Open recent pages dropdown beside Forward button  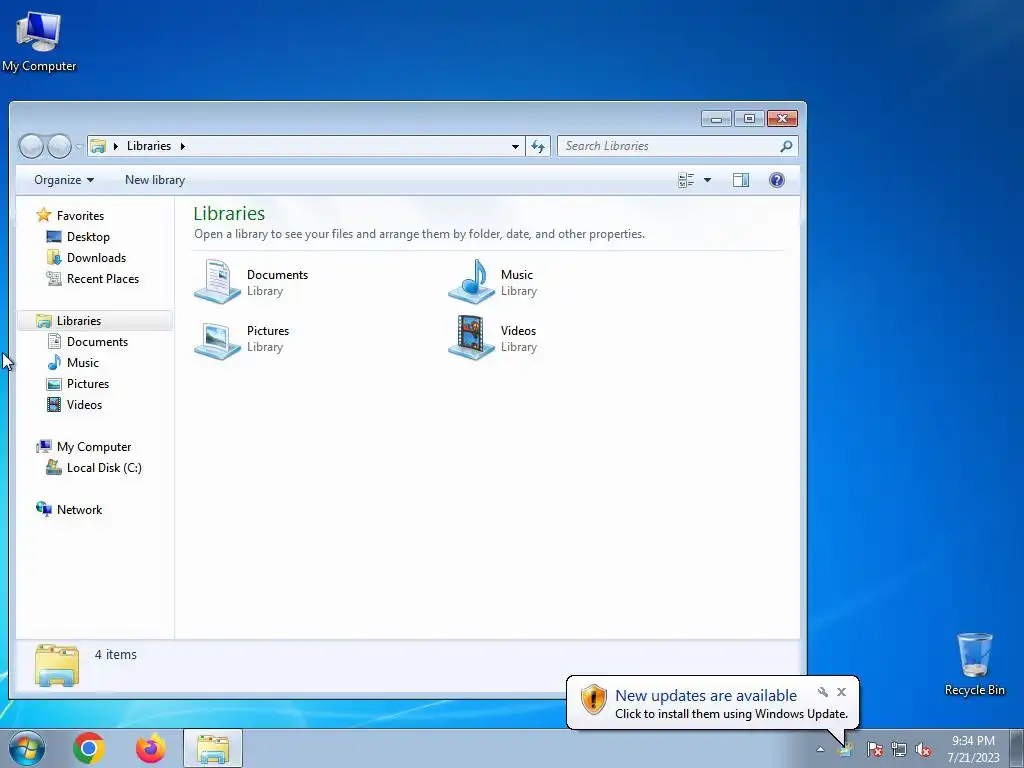78,147
